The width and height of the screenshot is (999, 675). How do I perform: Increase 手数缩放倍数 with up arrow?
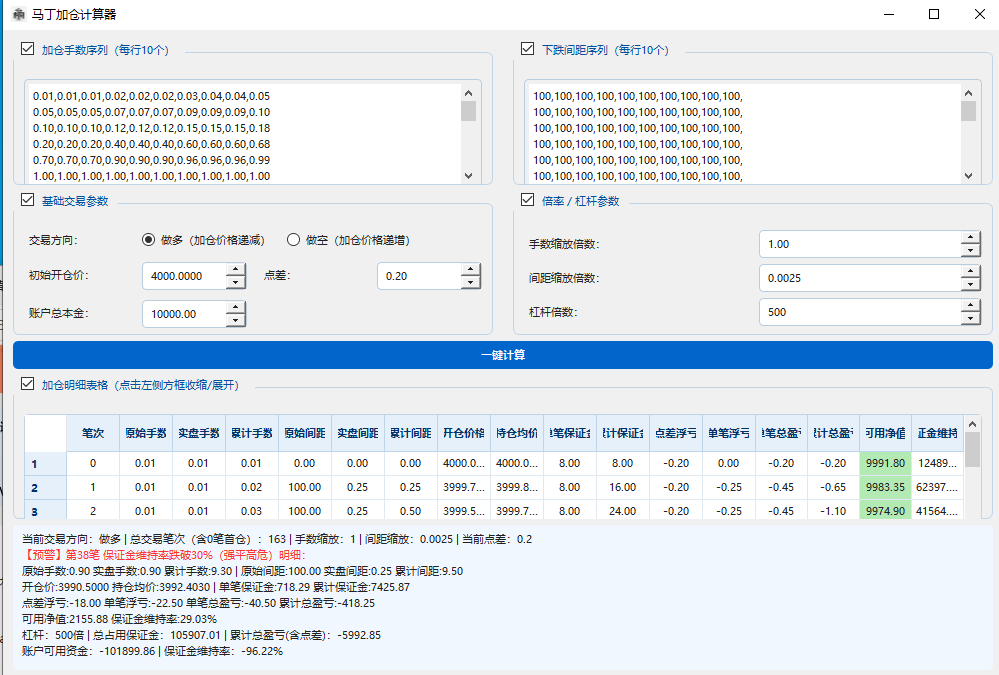pyautogui.click(x=970, y=237)
